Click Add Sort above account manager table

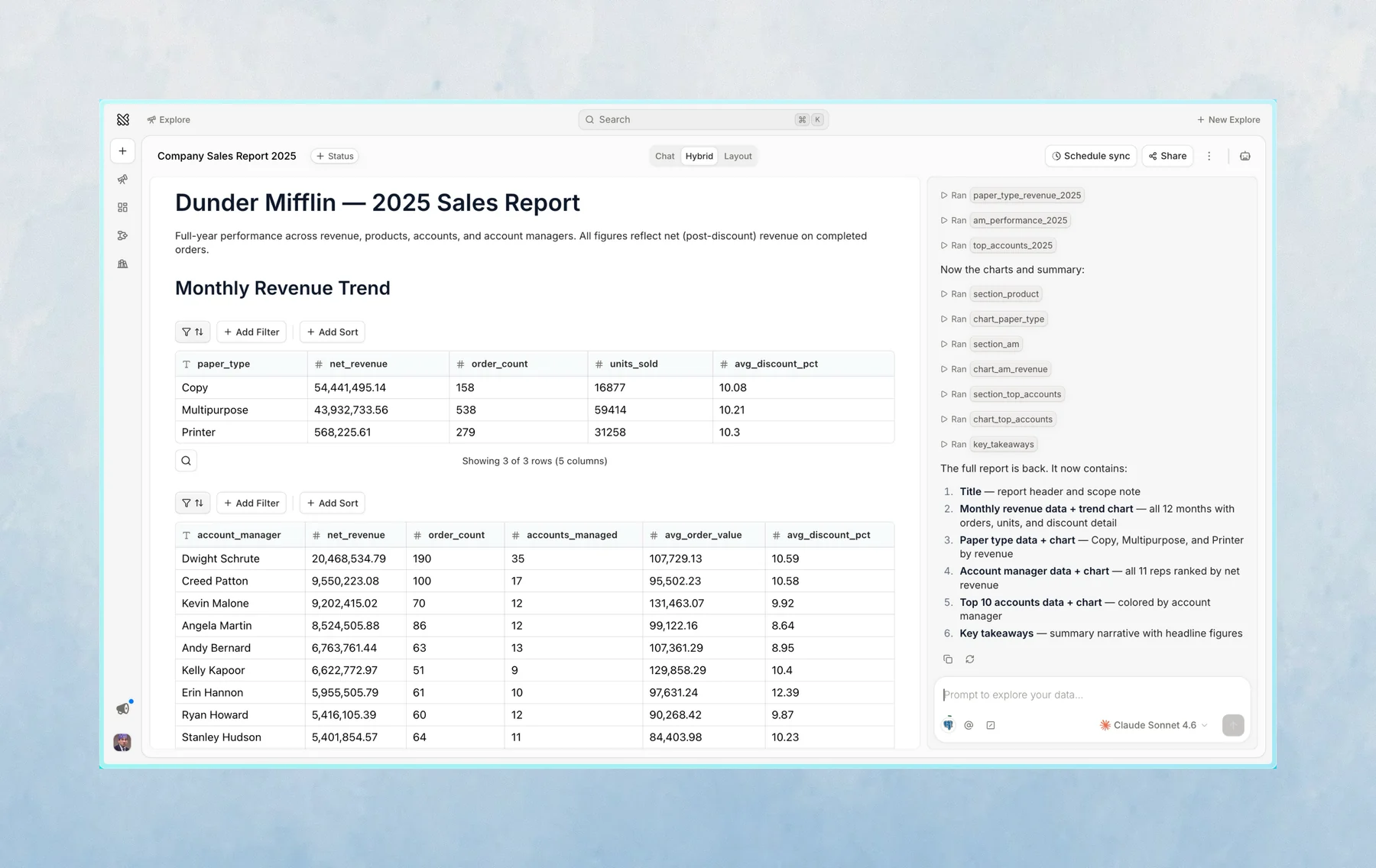333,503
